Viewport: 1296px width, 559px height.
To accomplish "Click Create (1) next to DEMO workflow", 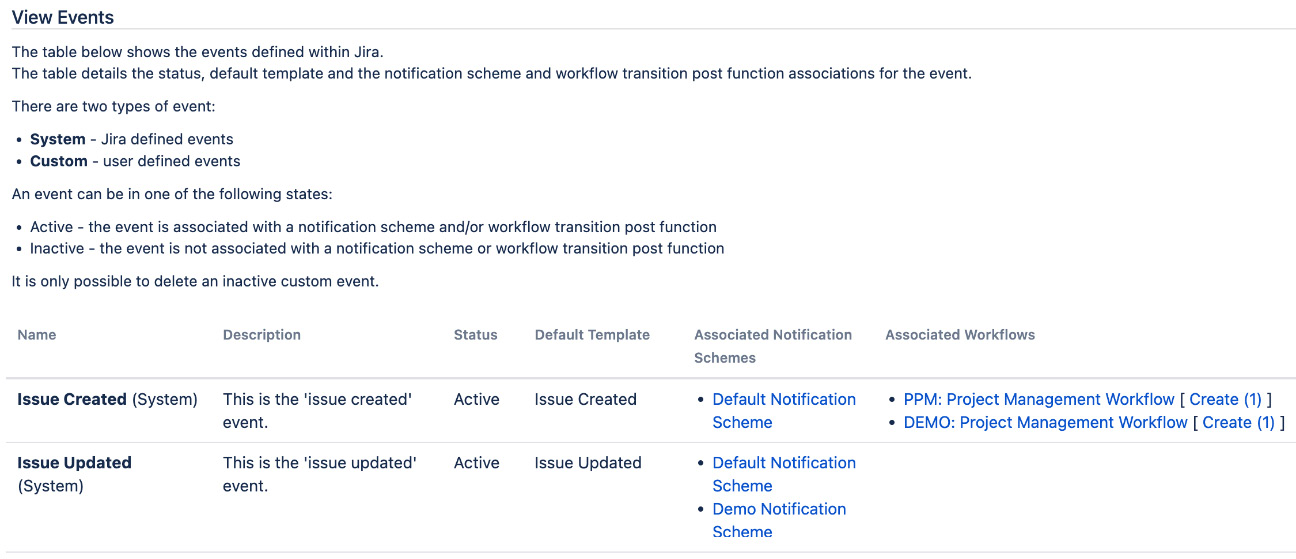I will pos(1238,423).
